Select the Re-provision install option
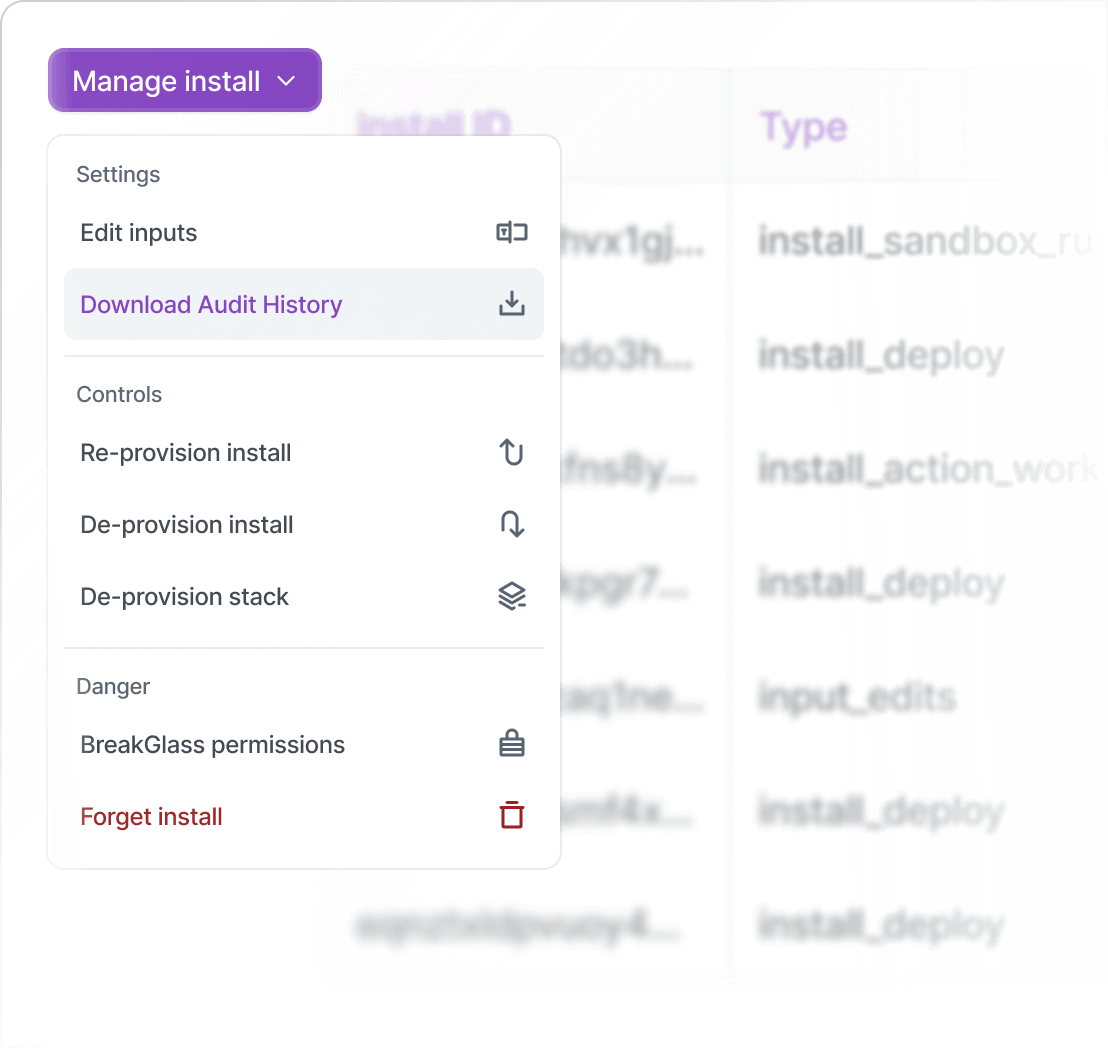Image resolution: width=1108 pixels, height=1048 pixels. (186, 453)
